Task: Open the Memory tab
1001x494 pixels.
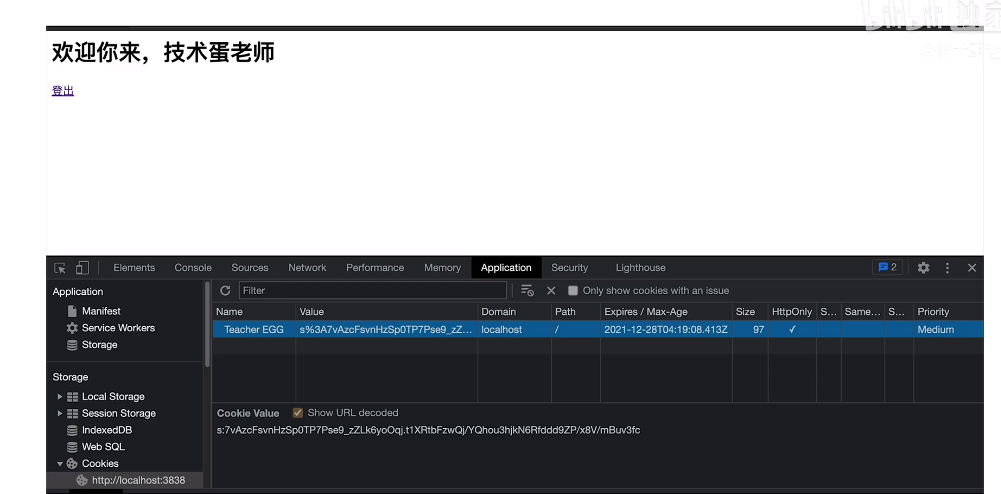Action: tap(442, 268)
